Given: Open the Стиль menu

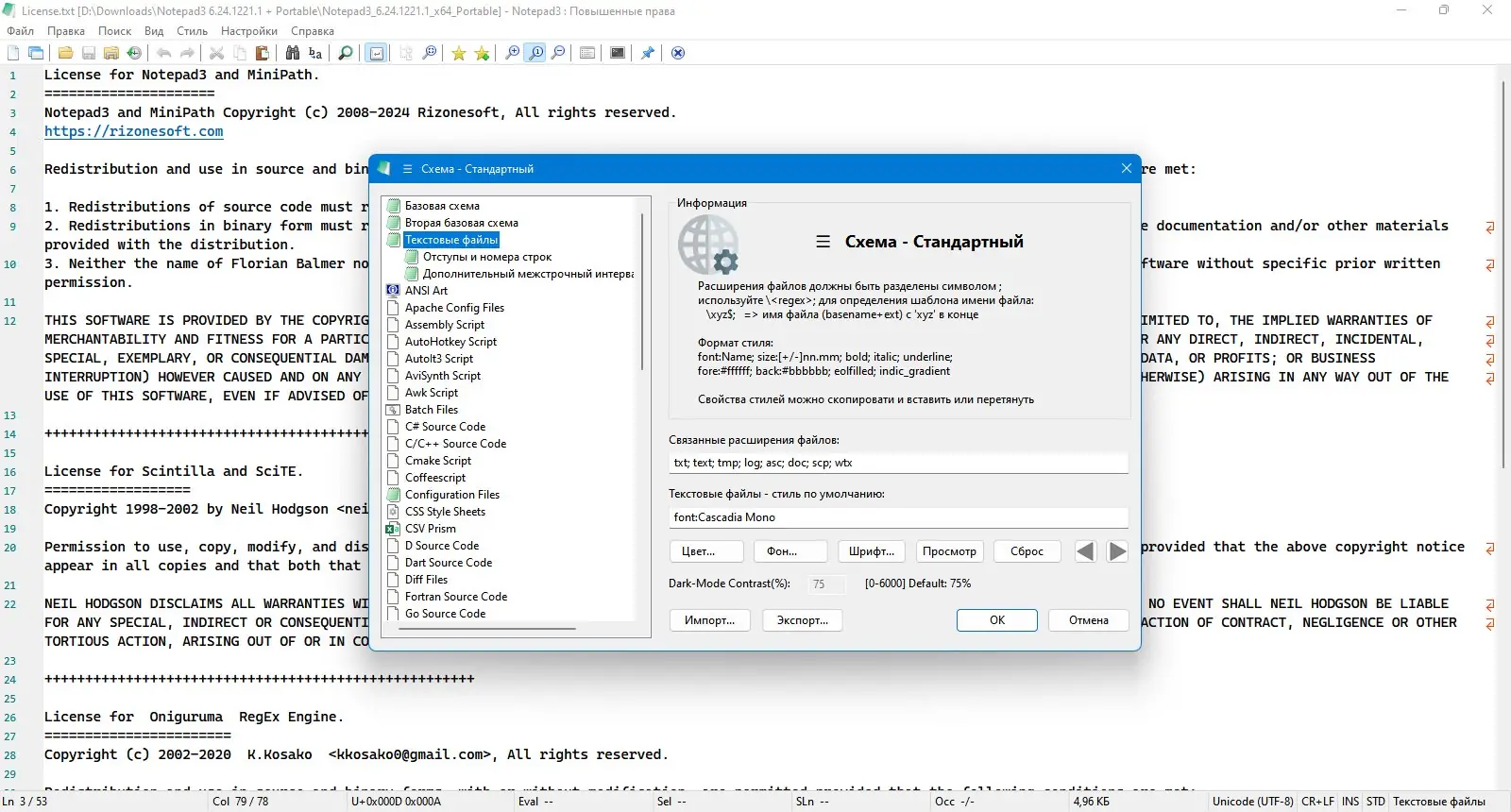Looking at the screenshot, I should [193, 31].
